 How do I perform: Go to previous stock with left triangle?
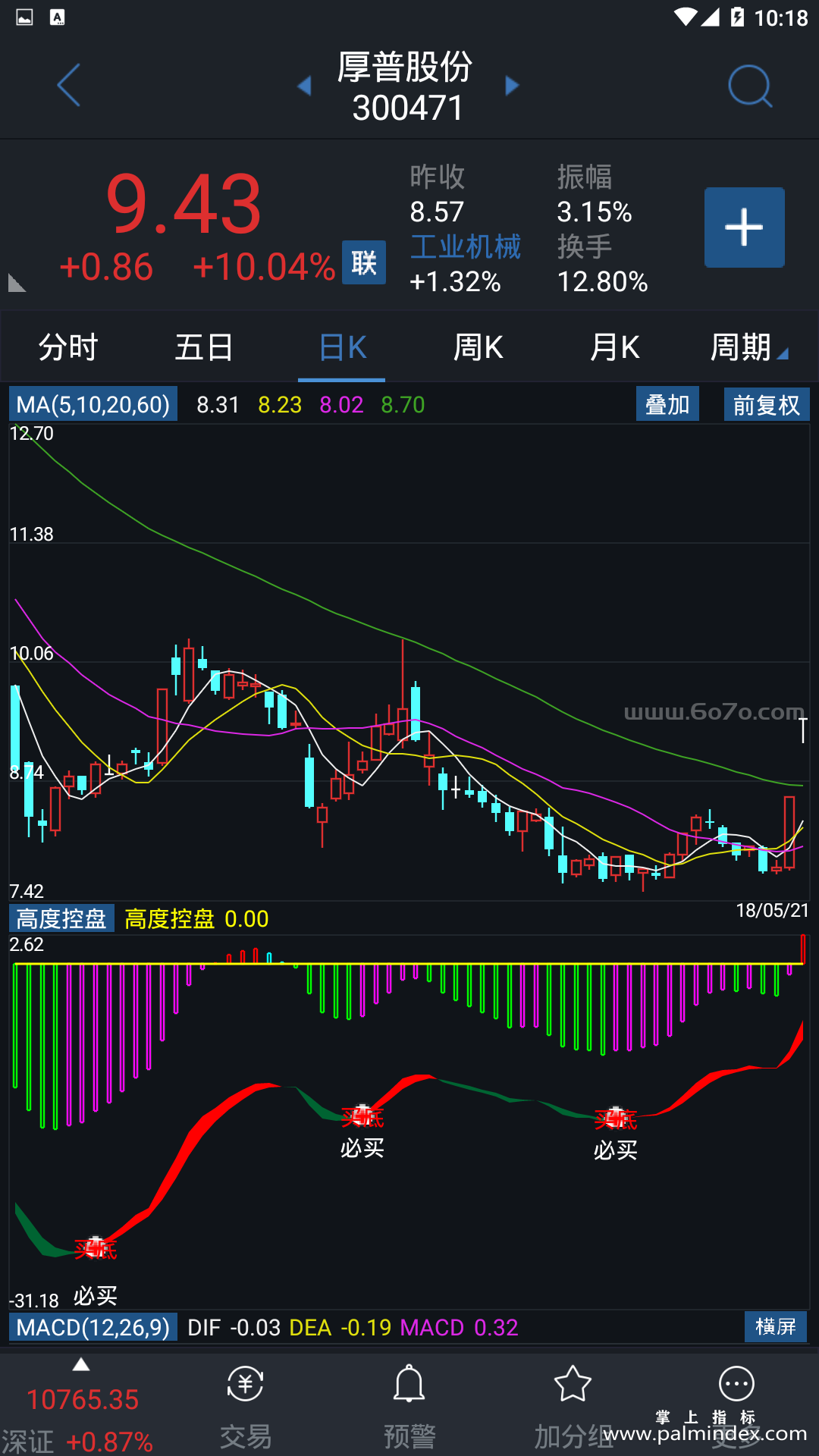click(305, 86)
